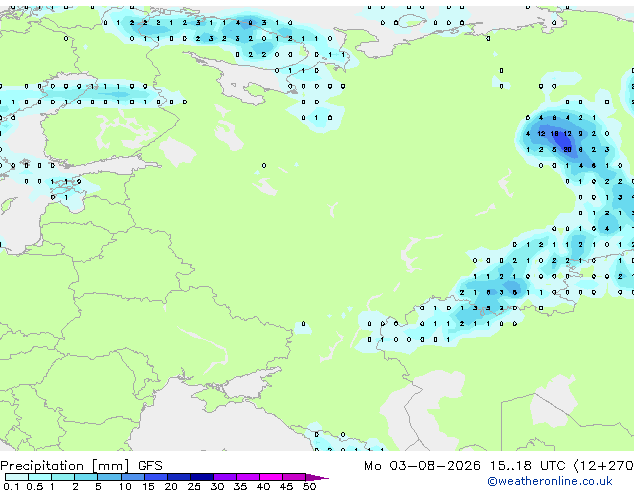The height and width of the screenshot is (490, 634).
Task: Click the legend label '40'
Action: tap(263, 486)
